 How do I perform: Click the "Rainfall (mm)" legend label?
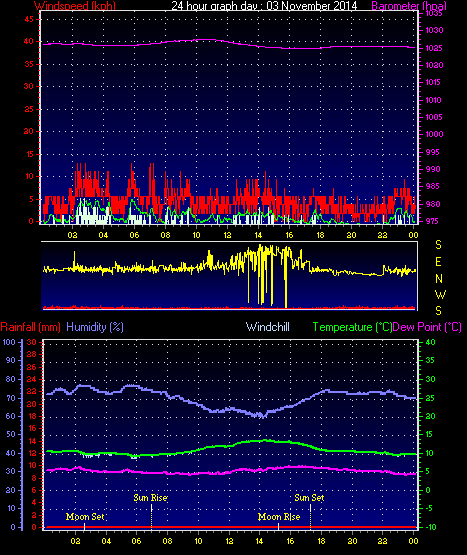click(x=30, y=327)
